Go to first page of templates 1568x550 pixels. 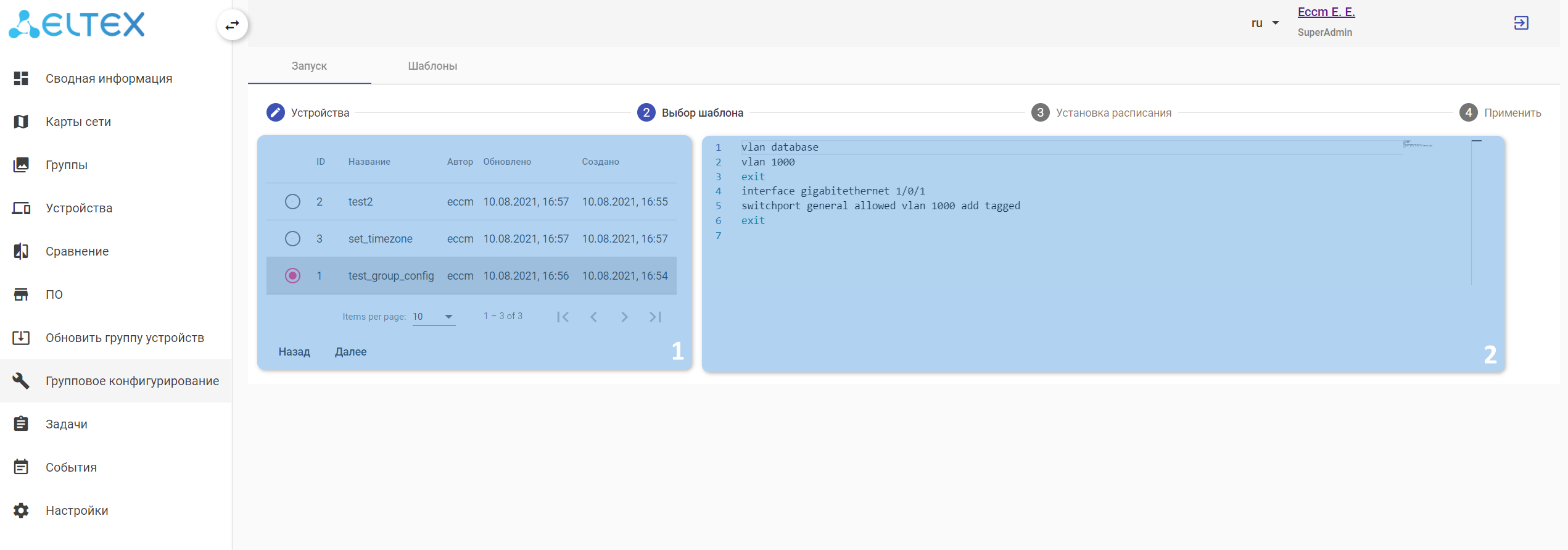point(563,317)
